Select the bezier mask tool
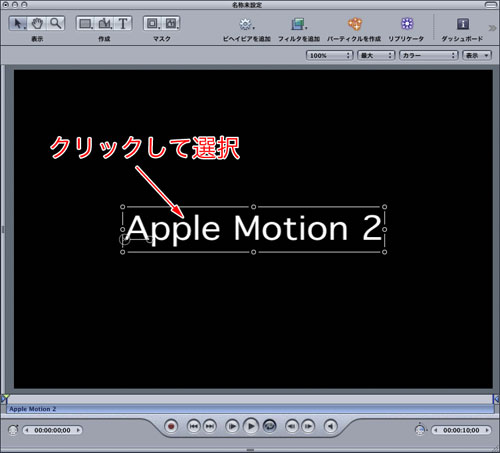 pyautogui.click(x=171, y=23)
